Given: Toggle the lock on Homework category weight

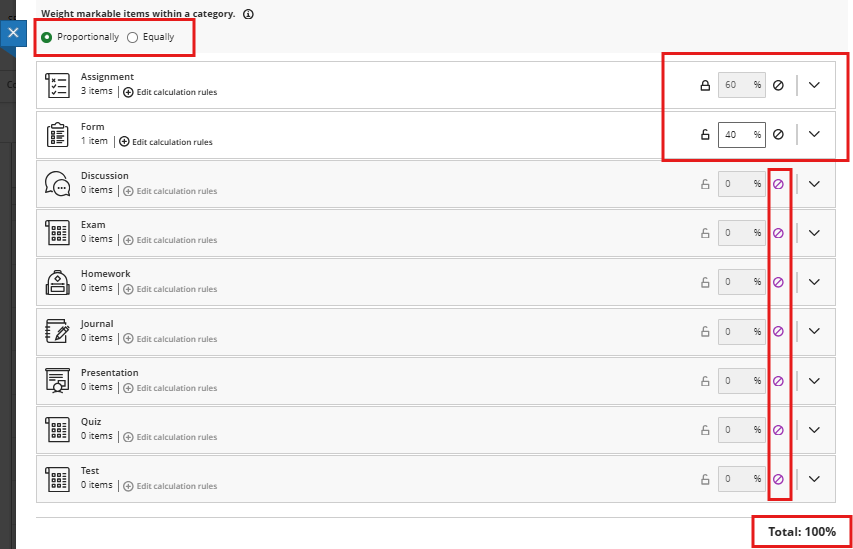Looking at the screenshot, I should [704, 282].
